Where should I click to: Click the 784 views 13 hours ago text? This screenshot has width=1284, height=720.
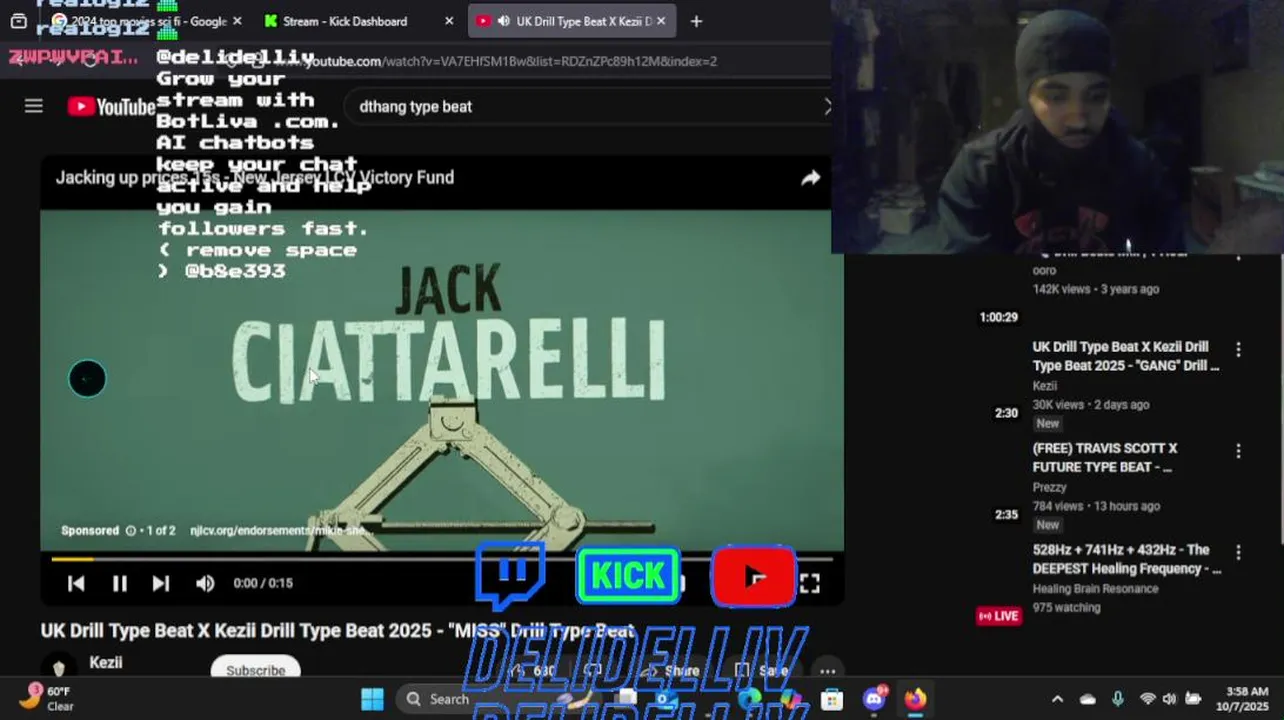(1096, 506)
